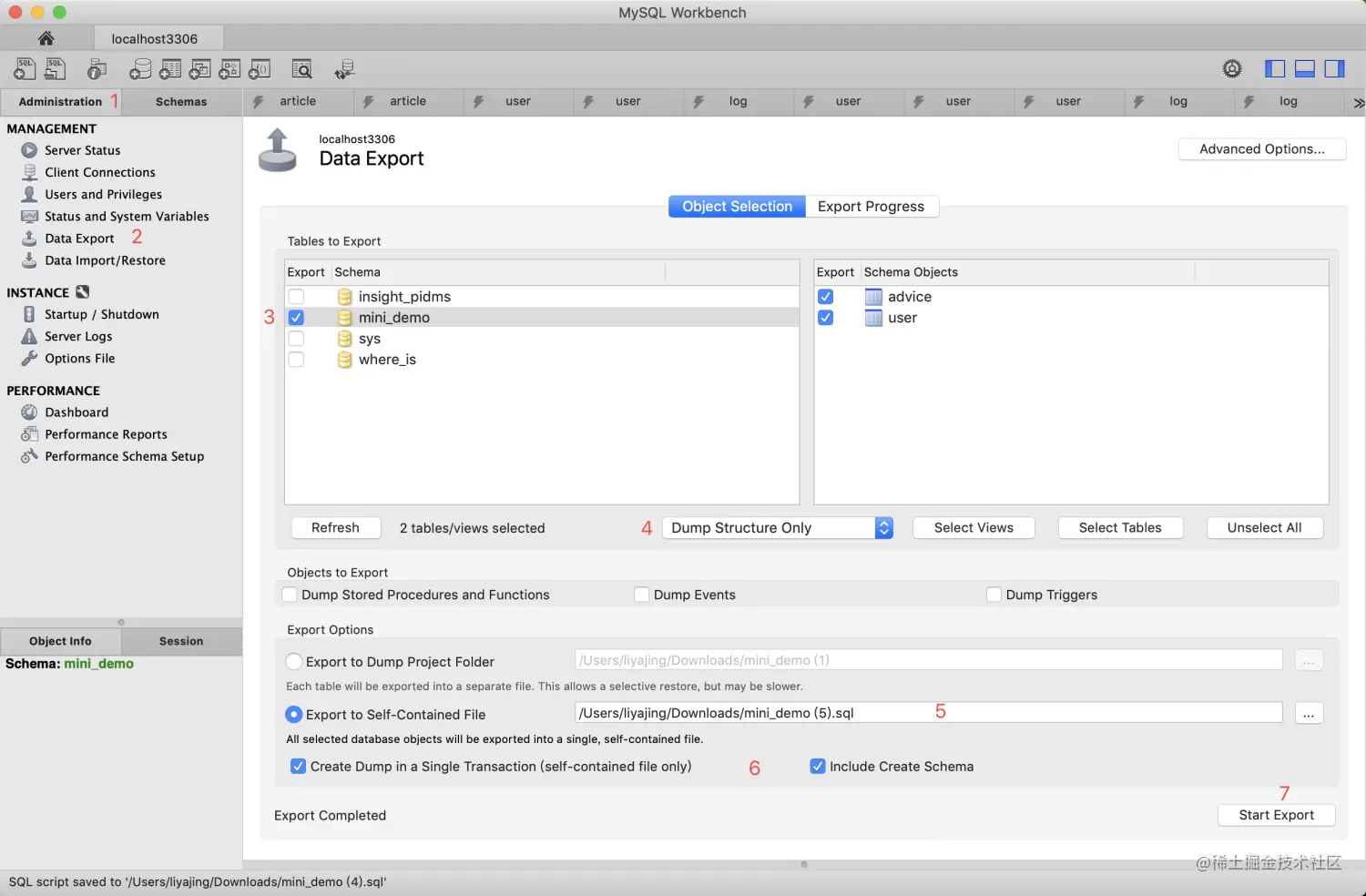The height and width of the screenshot is (896, 1366).
Task: Click the Schema Objects column header
Action: coord(1027,272)
